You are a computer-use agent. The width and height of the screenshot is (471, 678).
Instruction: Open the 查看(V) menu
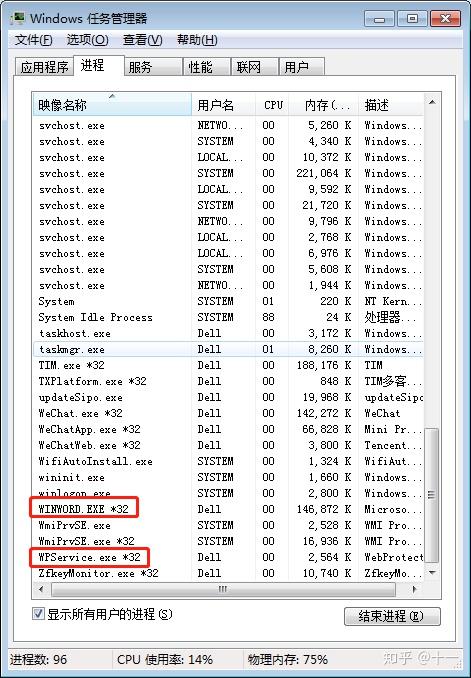[x=142, y=40]
